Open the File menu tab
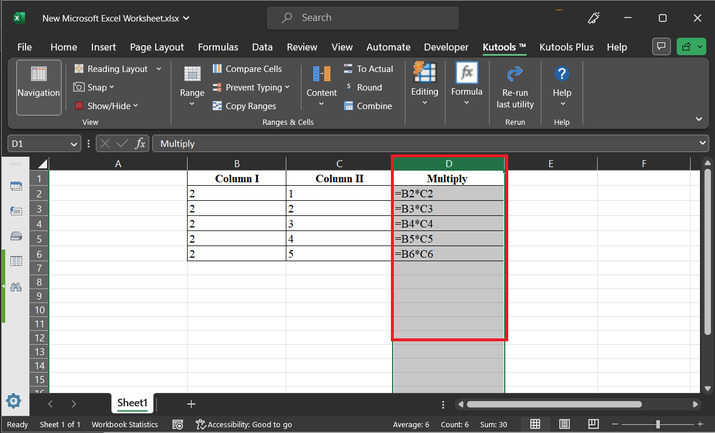 (25, 47)
